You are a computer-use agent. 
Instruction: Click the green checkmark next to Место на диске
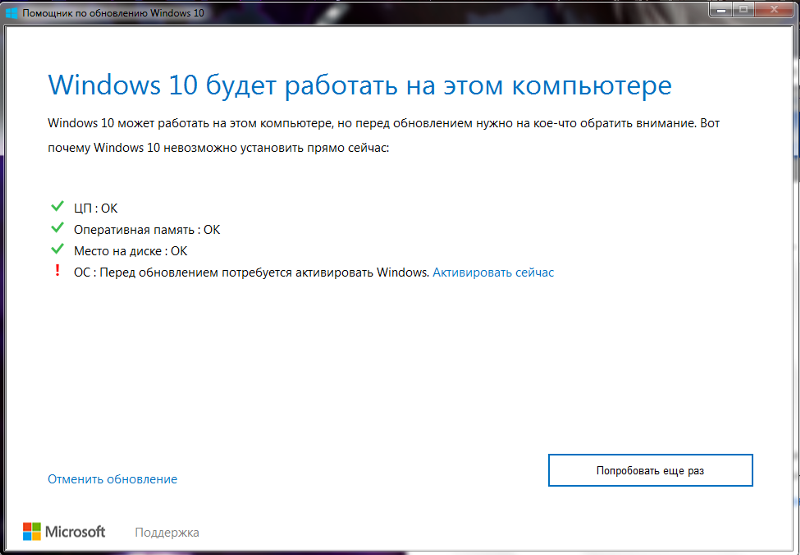[x=57, y=249]
